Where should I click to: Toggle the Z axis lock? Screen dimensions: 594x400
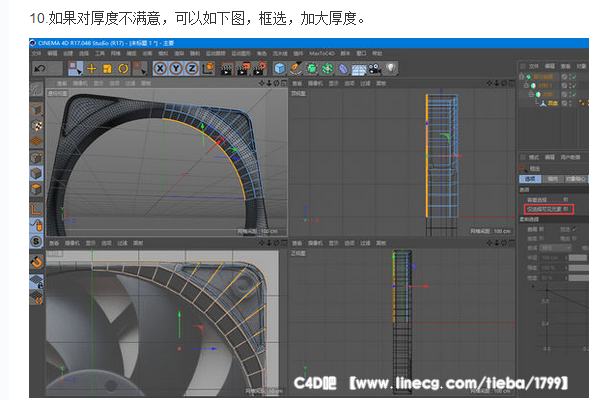192,69
